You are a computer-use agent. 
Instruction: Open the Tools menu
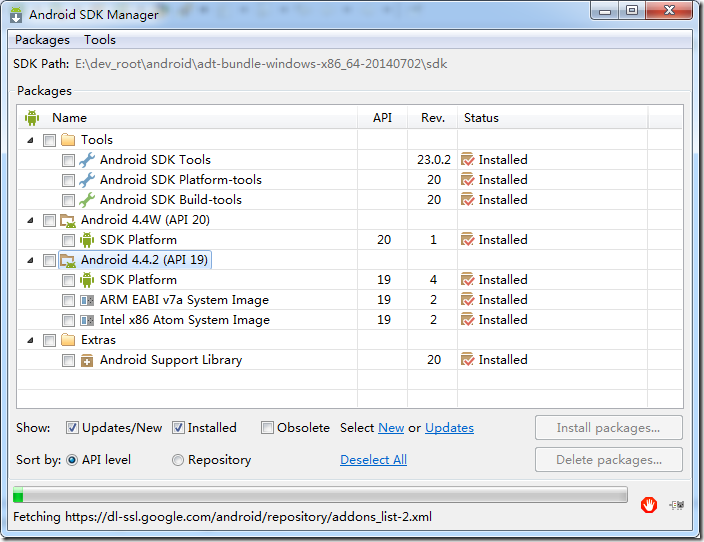tap(100, 40)
